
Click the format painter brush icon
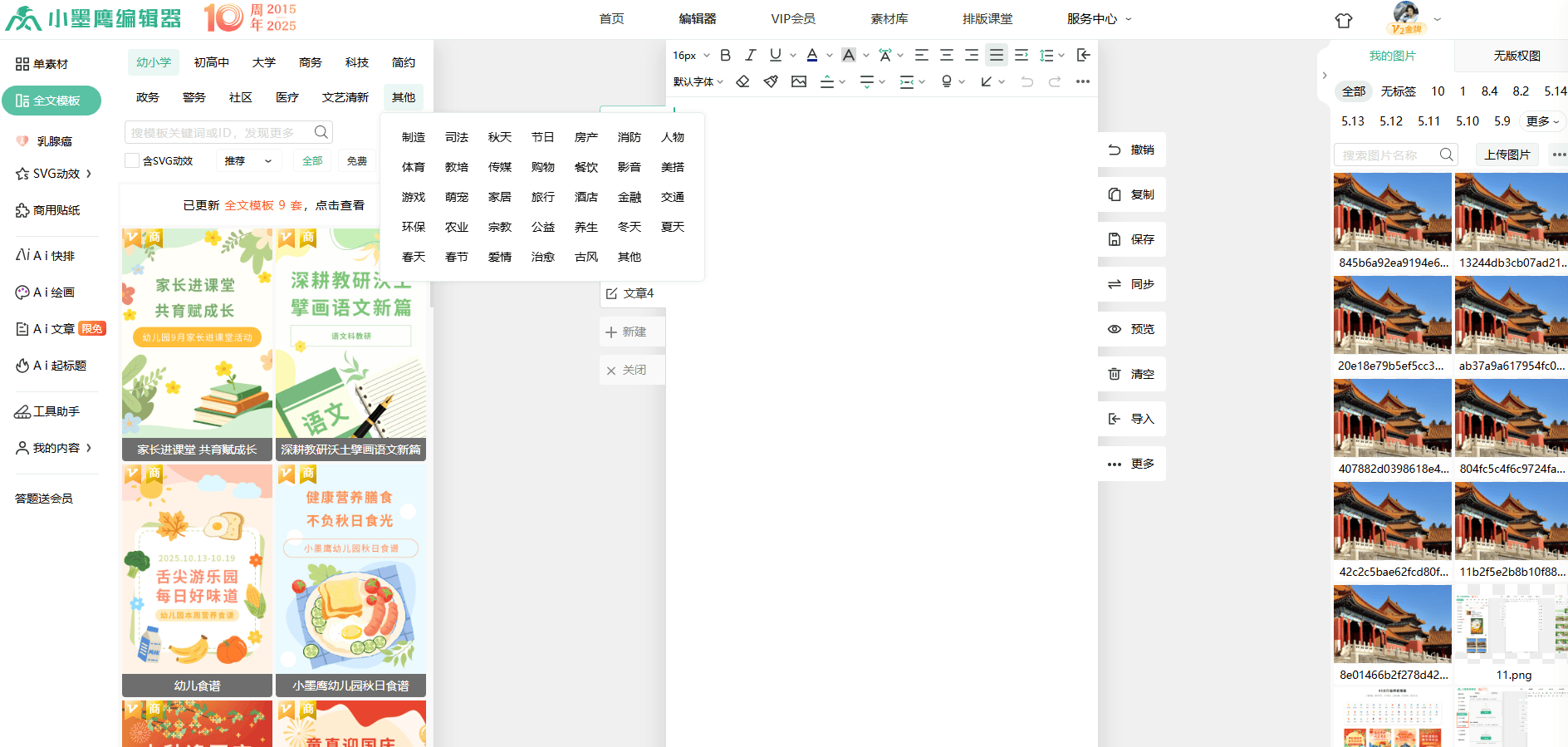click(771, 81)
